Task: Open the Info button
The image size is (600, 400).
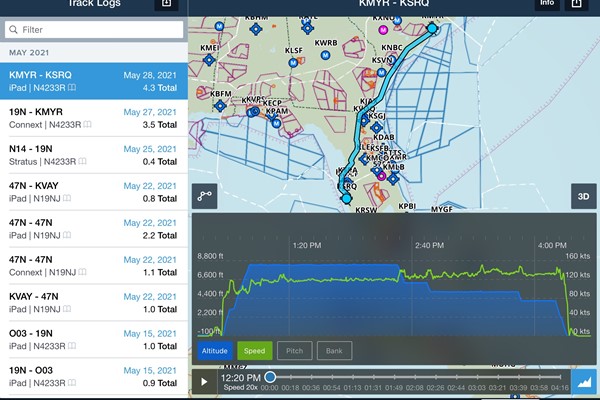Action: pyautogui.click(x=546, y=4)
